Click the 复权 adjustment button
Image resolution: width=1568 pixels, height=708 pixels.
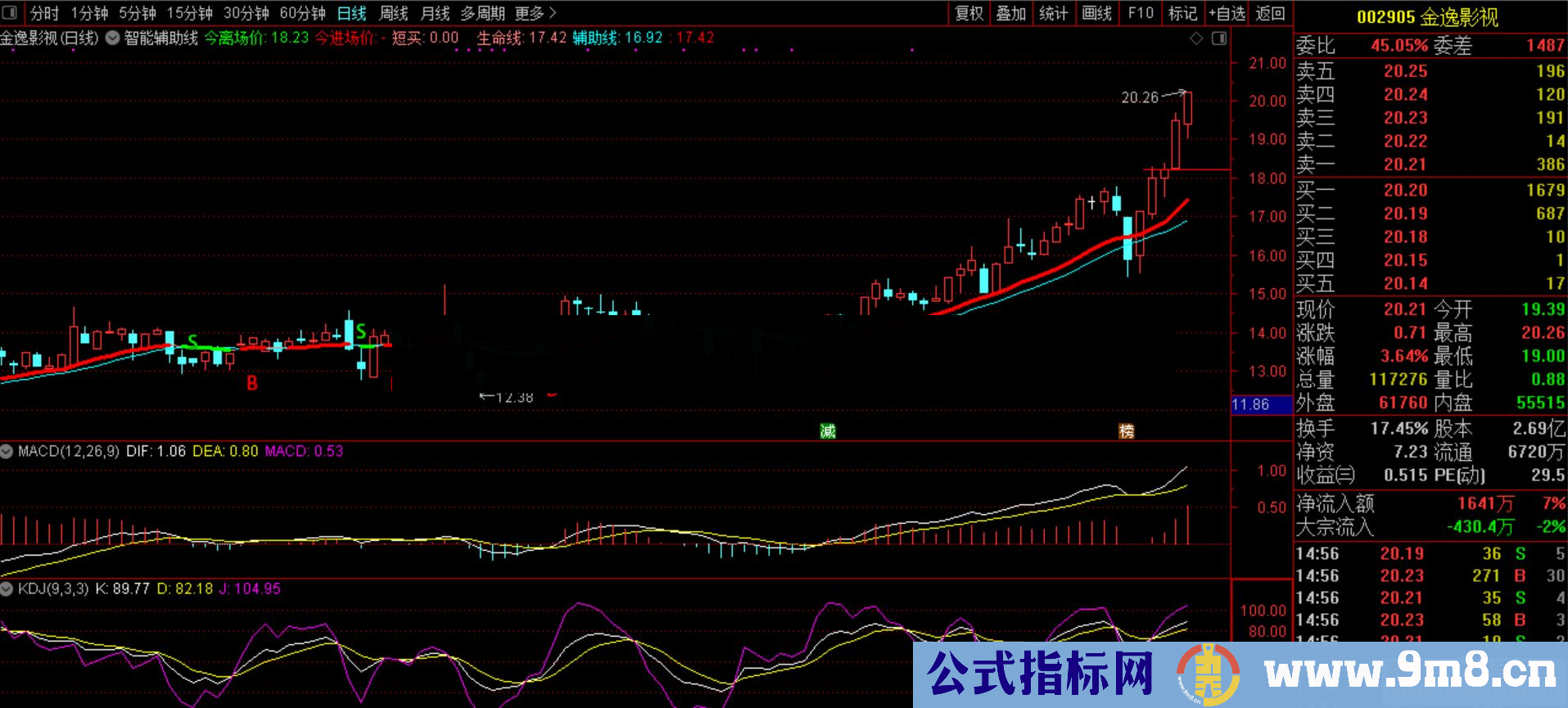tap(969, 13)
